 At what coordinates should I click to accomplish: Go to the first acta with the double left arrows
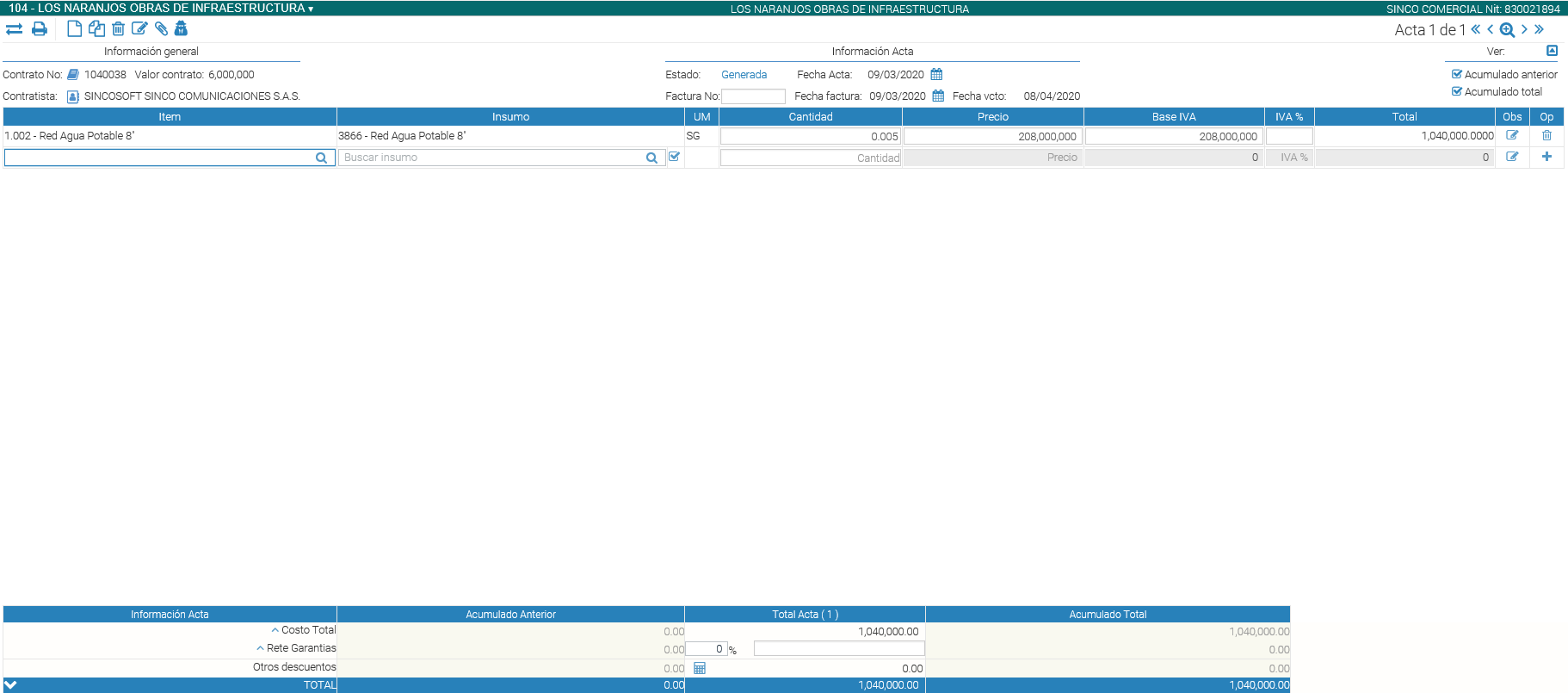click(x=1476, y=29)
